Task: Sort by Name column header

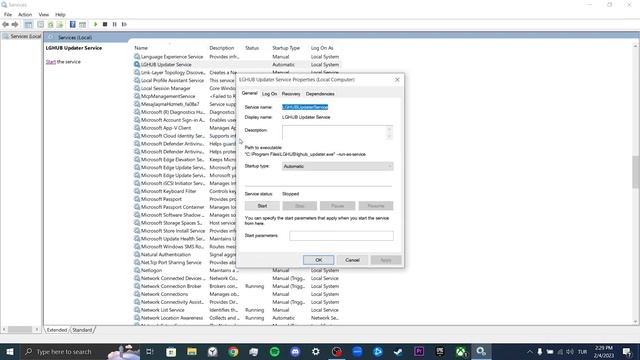Action: tap(141, 48)
